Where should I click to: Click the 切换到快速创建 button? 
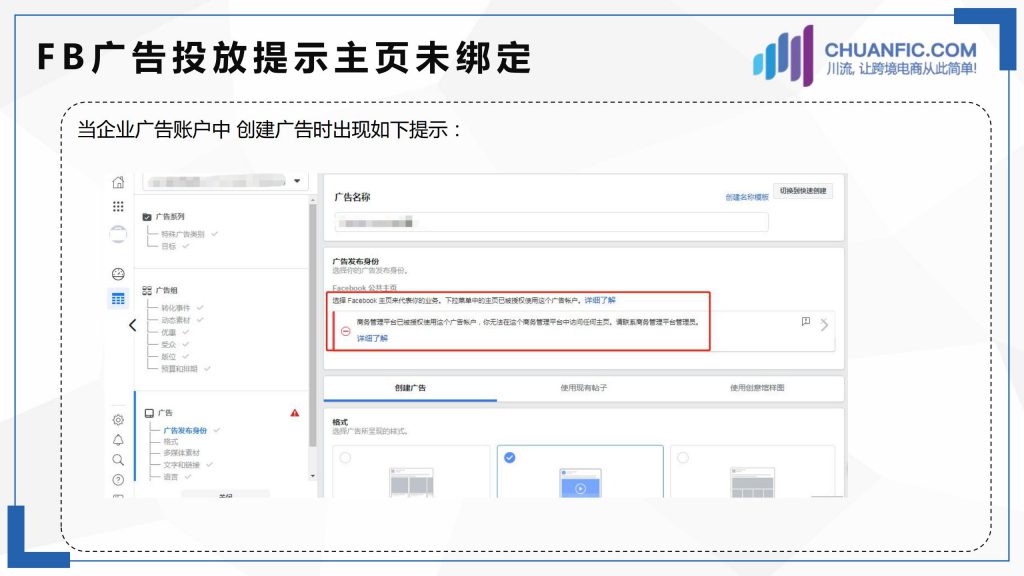coord(803,191)
